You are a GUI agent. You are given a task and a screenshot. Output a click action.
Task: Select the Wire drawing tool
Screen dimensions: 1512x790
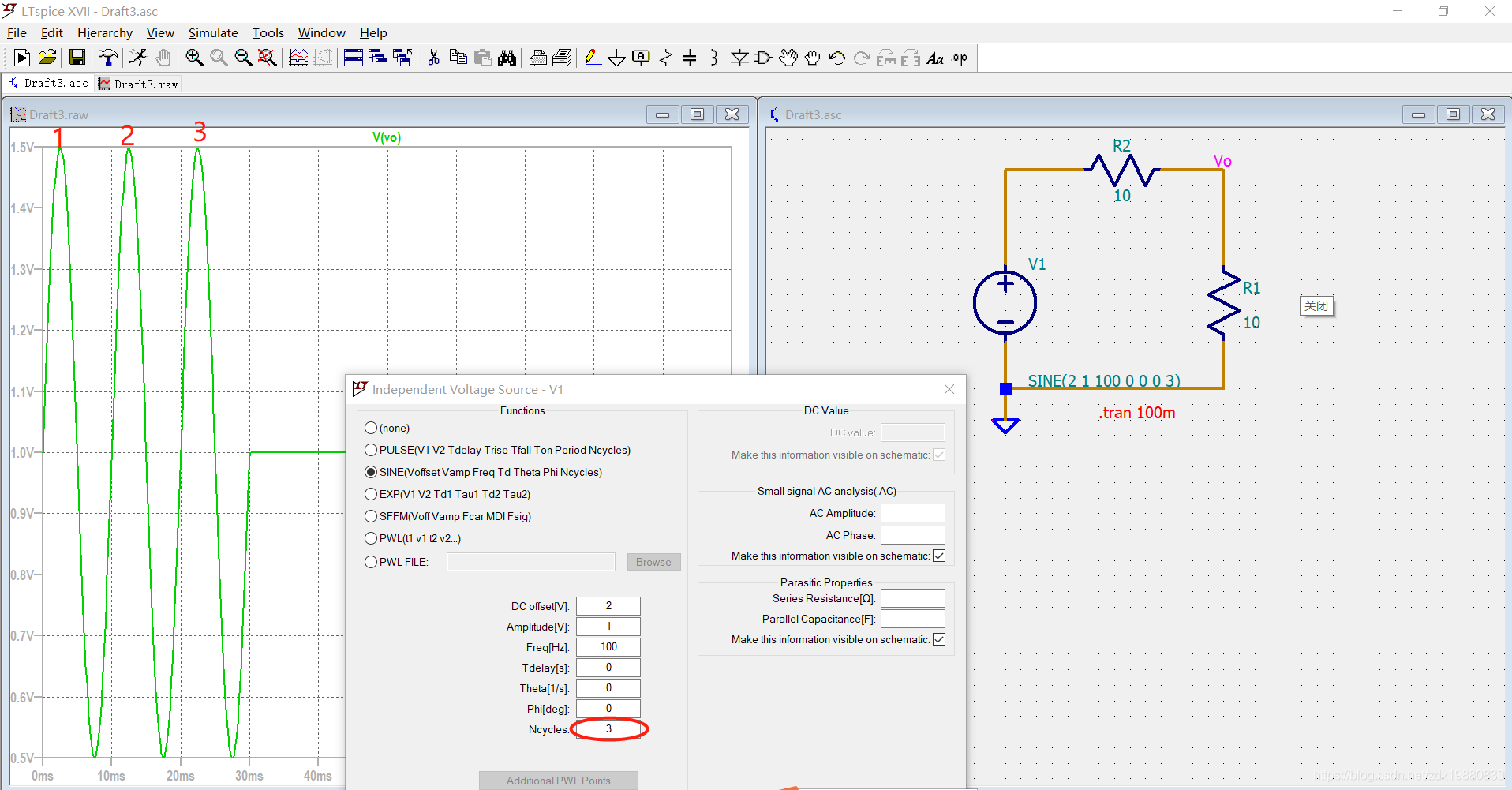(x=592, y=58)
